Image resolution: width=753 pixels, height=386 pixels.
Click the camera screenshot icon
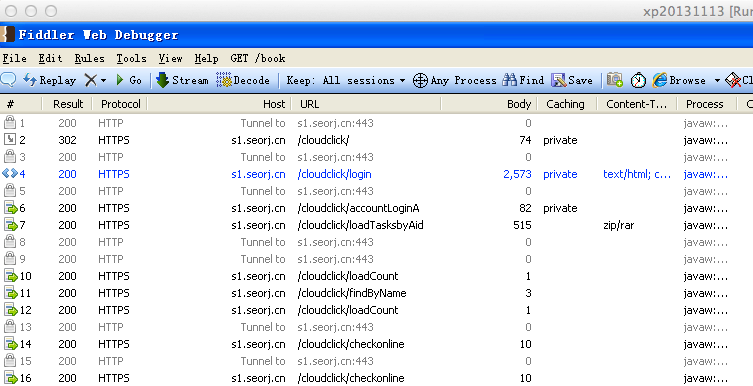click(x=615, y=80)
